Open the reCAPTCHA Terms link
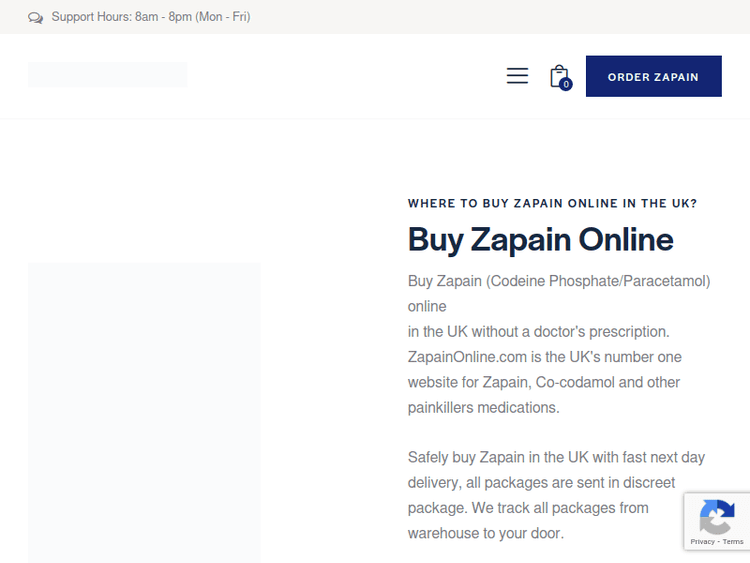 click(733, 541)
